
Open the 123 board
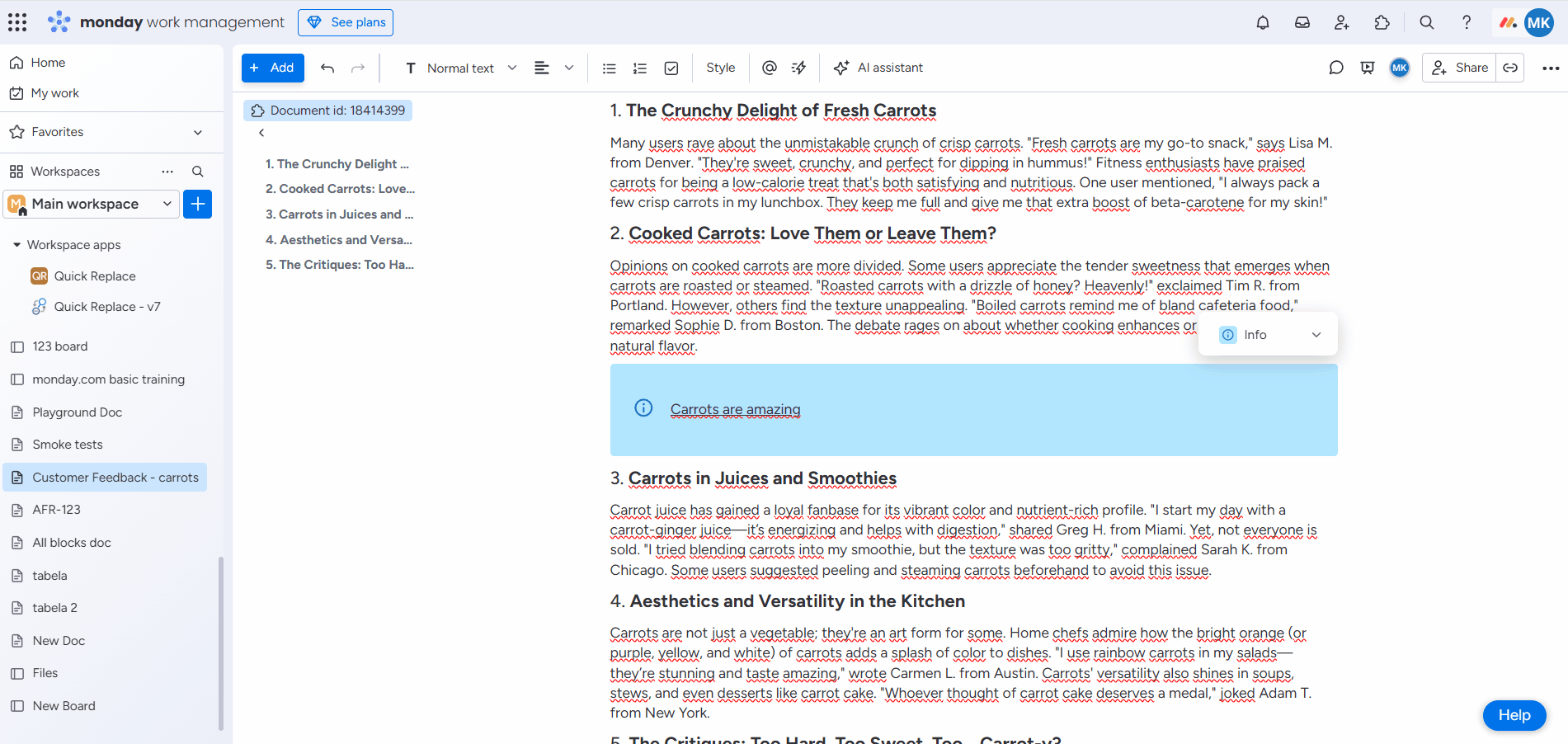[x=60, y=346]
